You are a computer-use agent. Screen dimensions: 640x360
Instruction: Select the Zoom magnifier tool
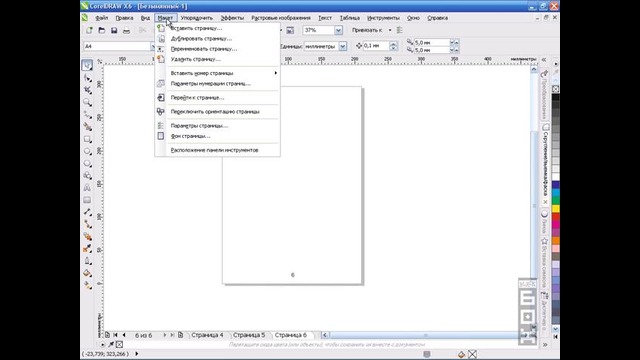click(x=87, y=102)
